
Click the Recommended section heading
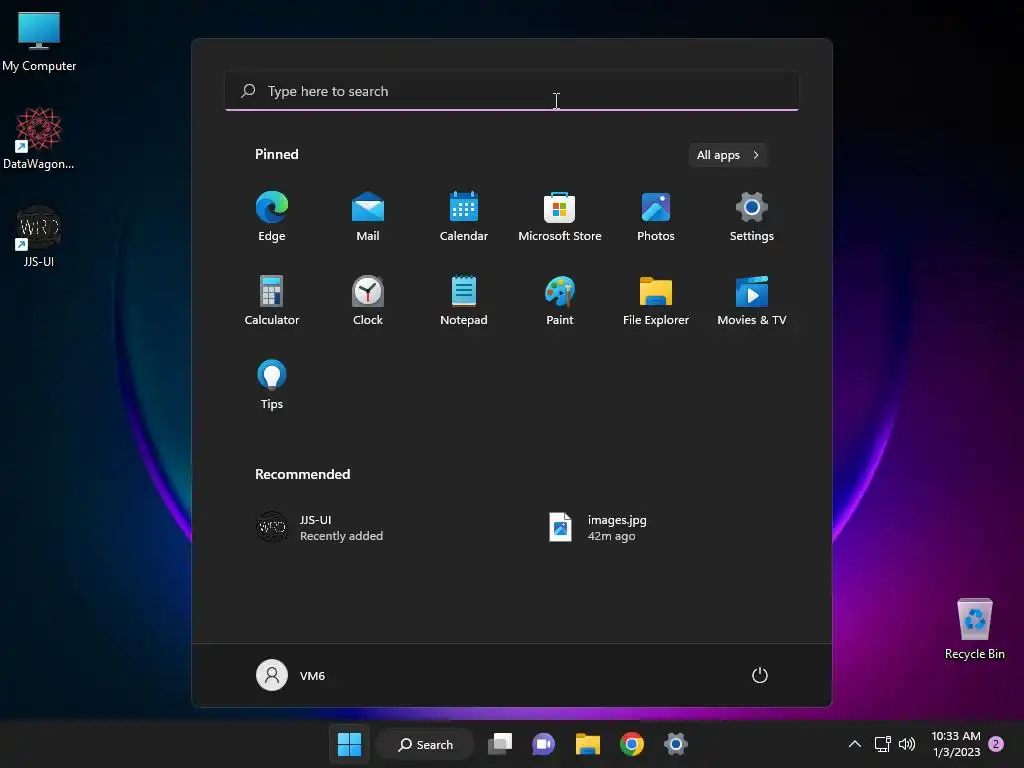pos(302,474)
